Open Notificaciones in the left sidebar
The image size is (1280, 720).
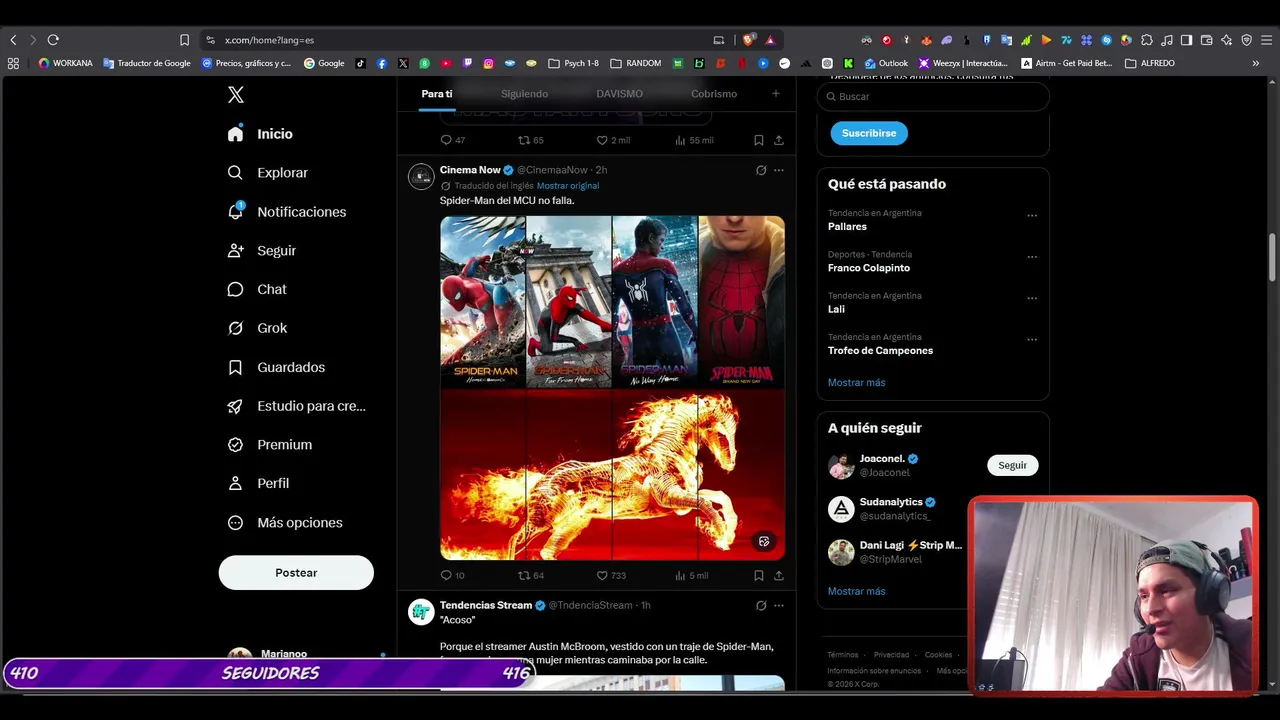pos(286,212)
